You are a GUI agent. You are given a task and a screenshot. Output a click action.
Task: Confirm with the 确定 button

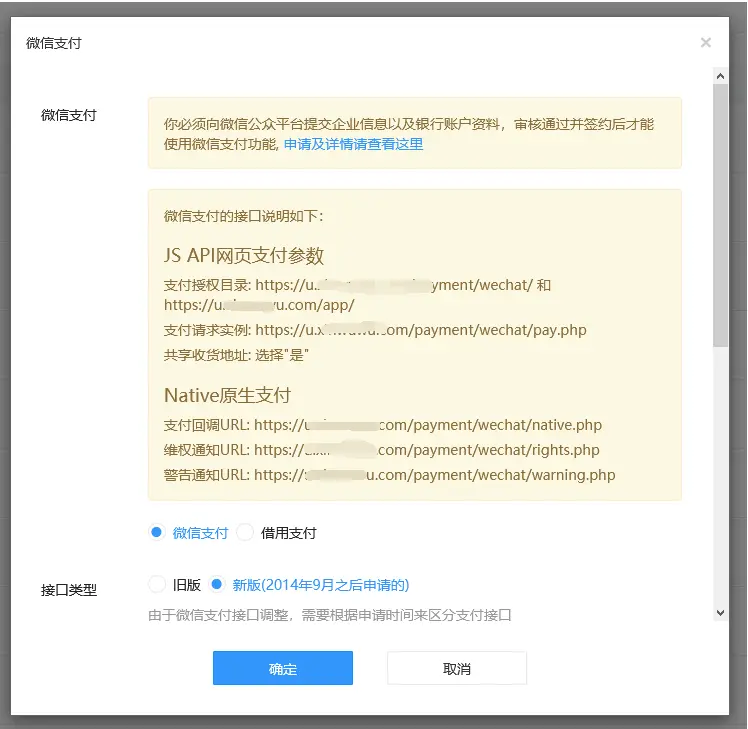coord(283,668)
